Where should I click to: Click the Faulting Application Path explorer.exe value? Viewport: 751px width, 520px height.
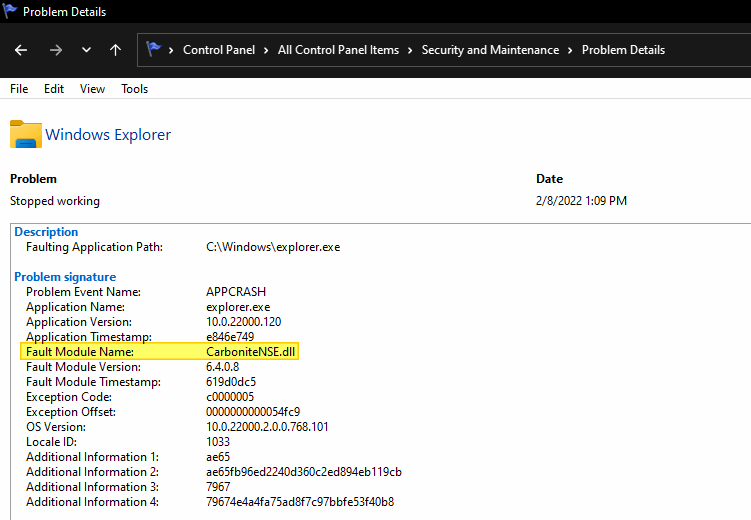pyautogui.click(x=272, y=247)
